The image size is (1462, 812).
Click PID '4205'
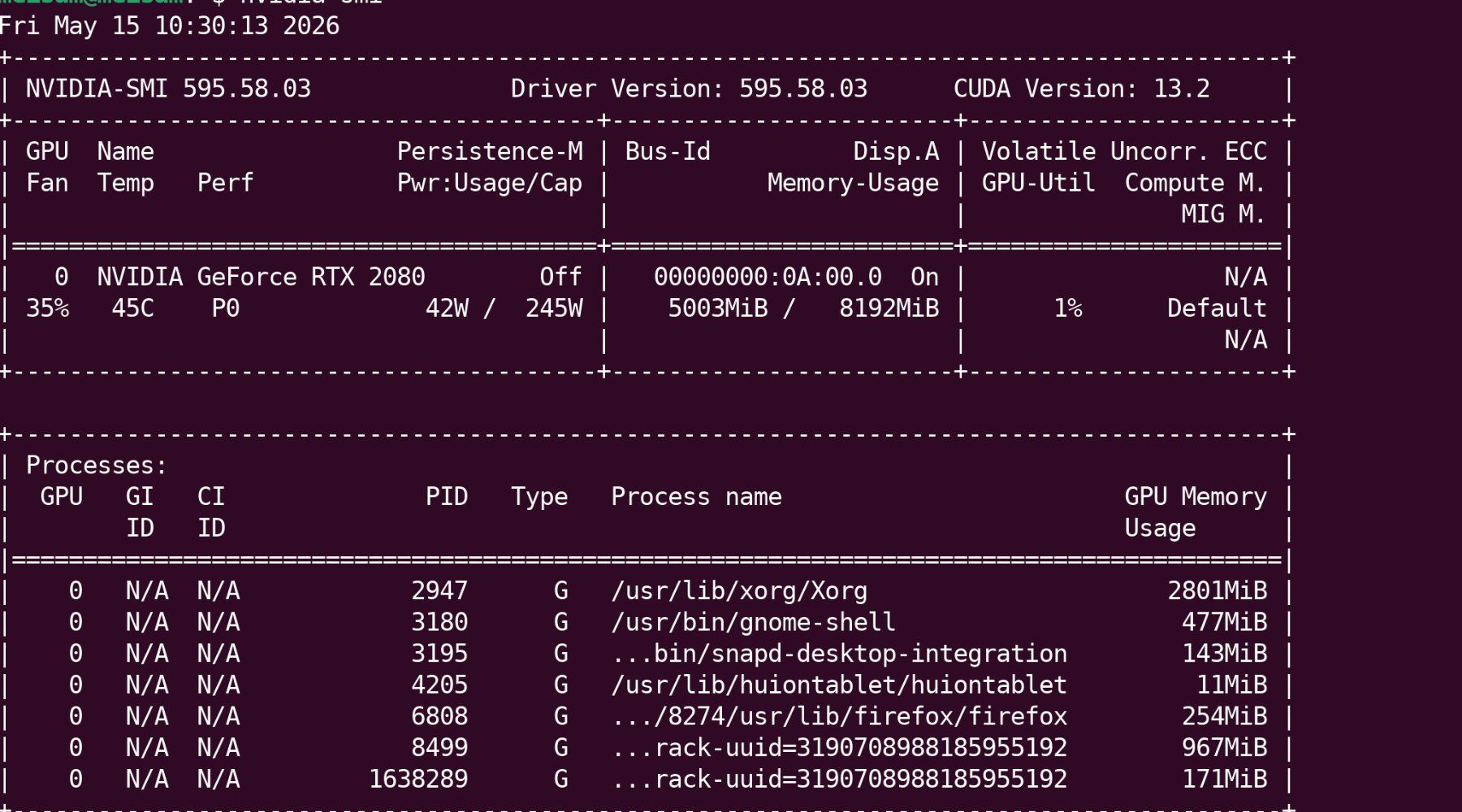(x=439, y=685)
